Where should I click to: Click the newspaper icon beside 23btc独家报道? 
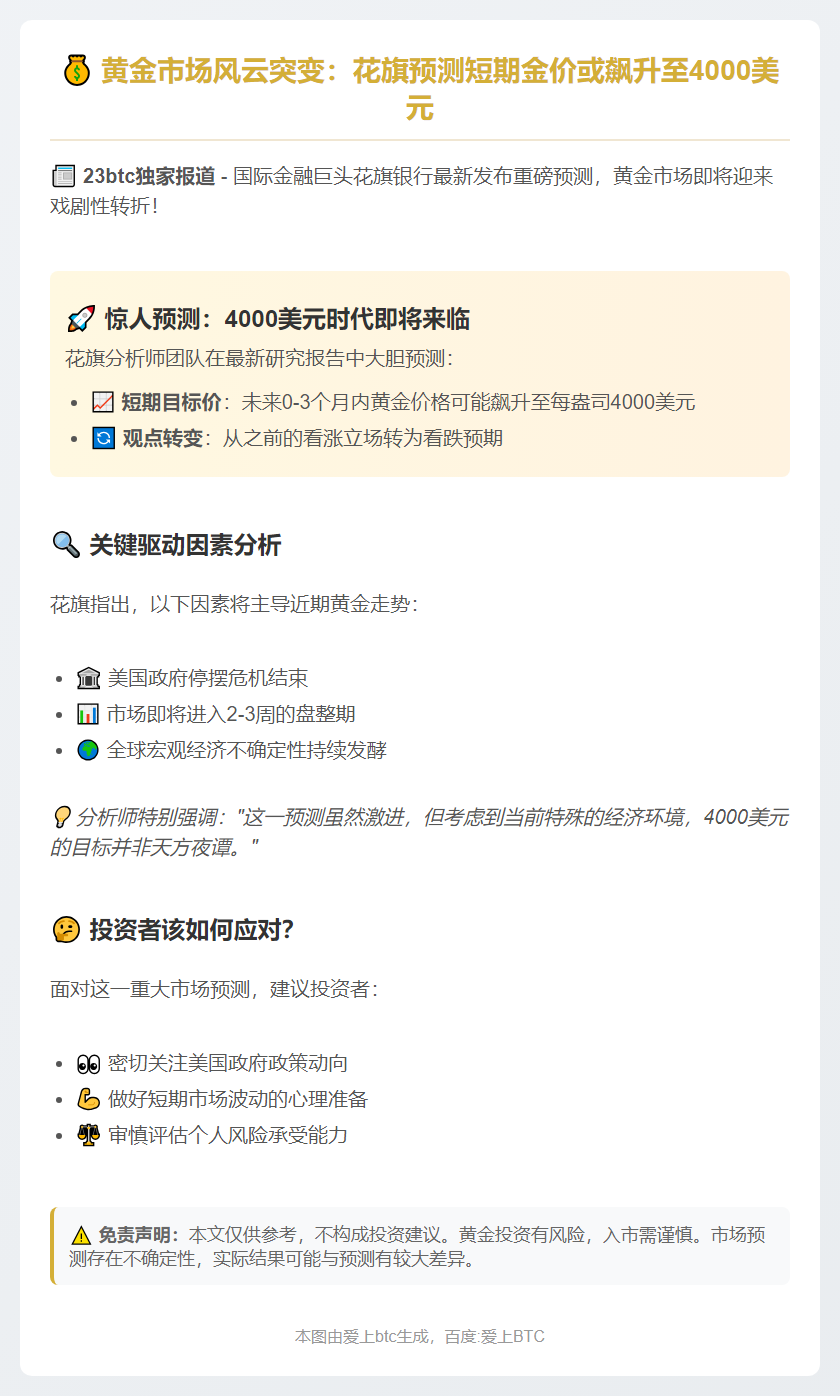pyautogui.click(x=63, y=177)
